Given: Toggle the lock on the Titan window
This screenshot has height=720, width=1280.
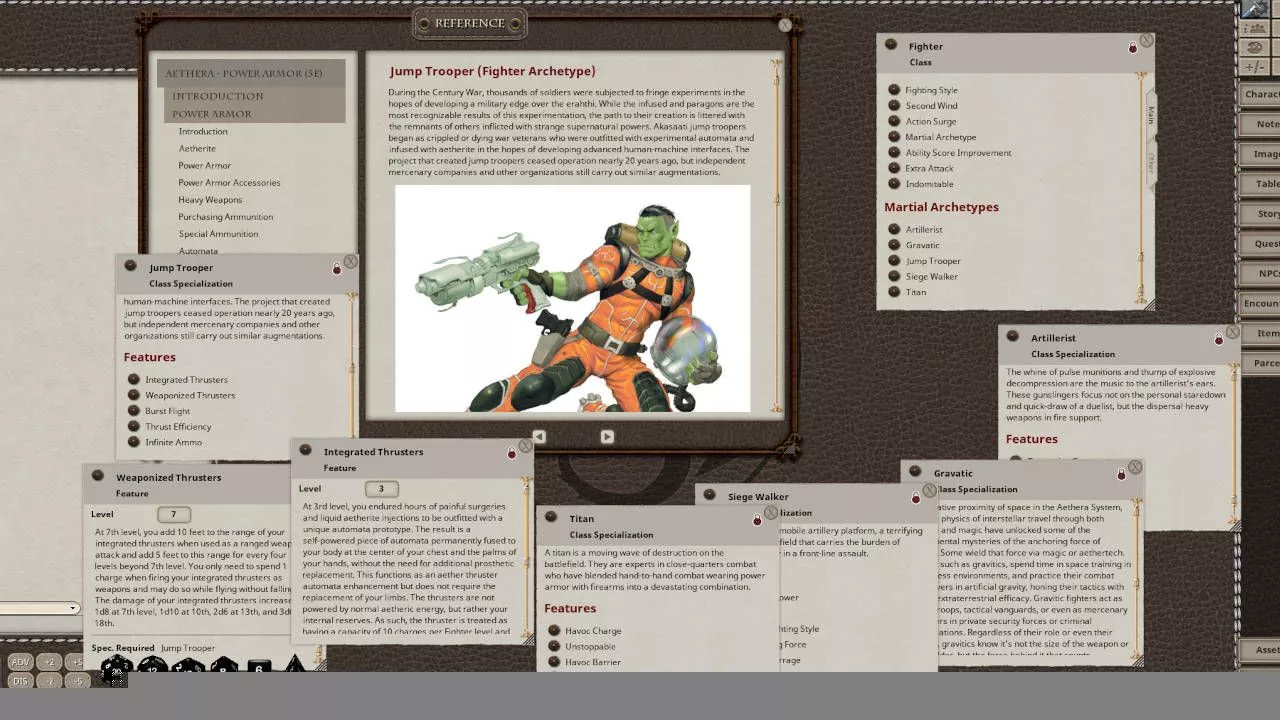Looking at the screenshot, I should point(757,520).
